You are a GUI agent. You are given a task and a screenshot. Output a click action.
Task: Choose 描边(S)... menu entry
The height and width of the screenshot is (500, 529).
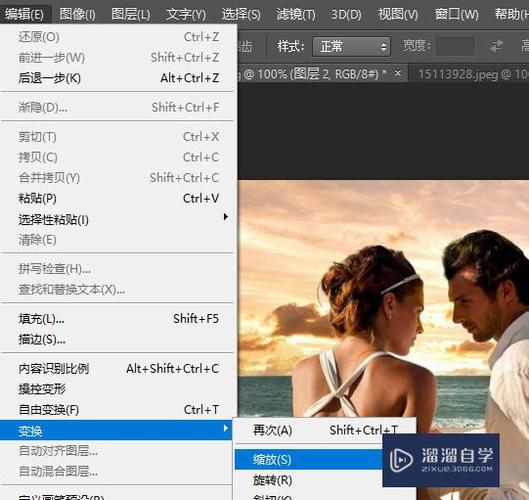118,339
